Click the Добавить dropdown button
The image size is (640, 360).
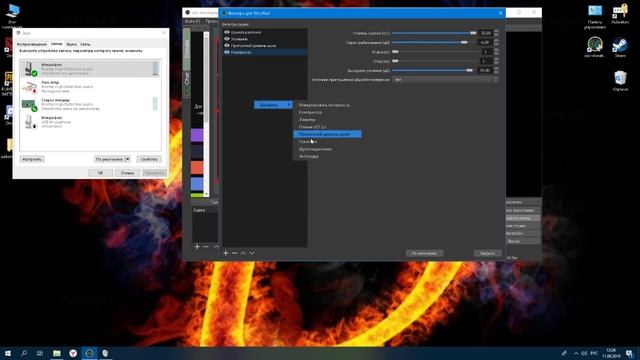[273, 105]
